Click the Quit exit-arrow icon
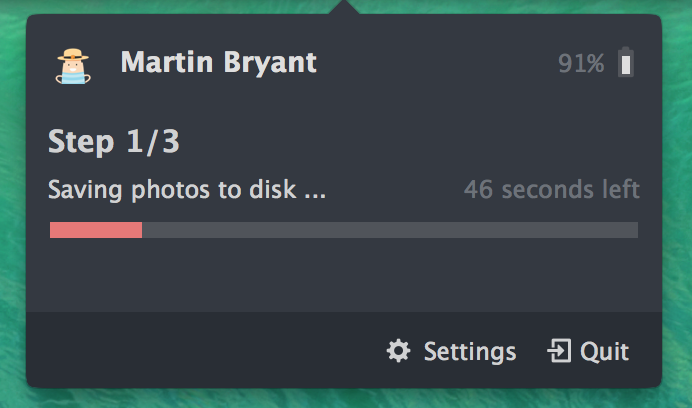This screenshot has width=692, height=408. point(559,351)
